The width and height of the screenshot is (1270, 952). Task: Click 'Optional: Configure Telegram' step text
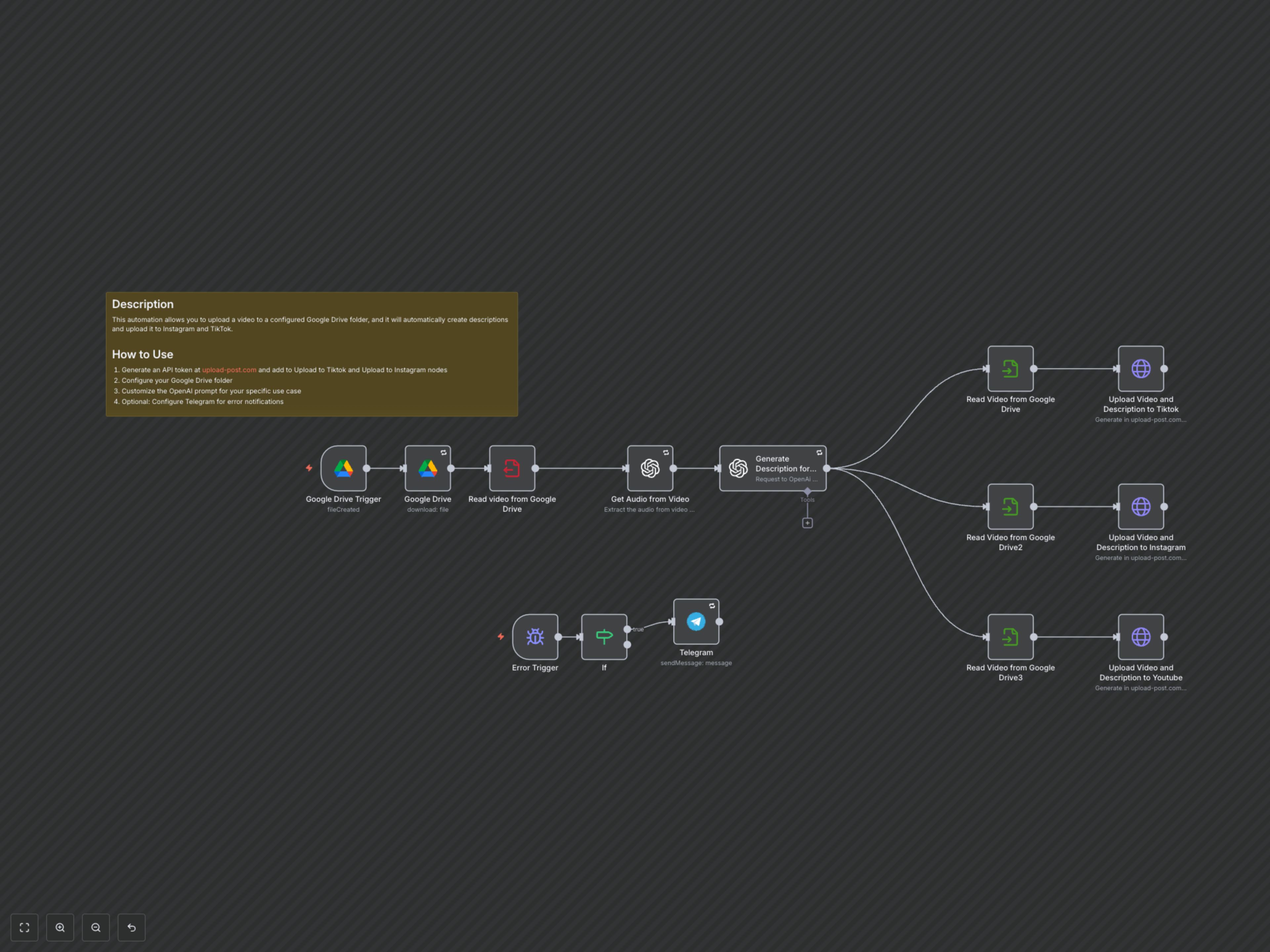pyautogui.click(x=203, y=402)
